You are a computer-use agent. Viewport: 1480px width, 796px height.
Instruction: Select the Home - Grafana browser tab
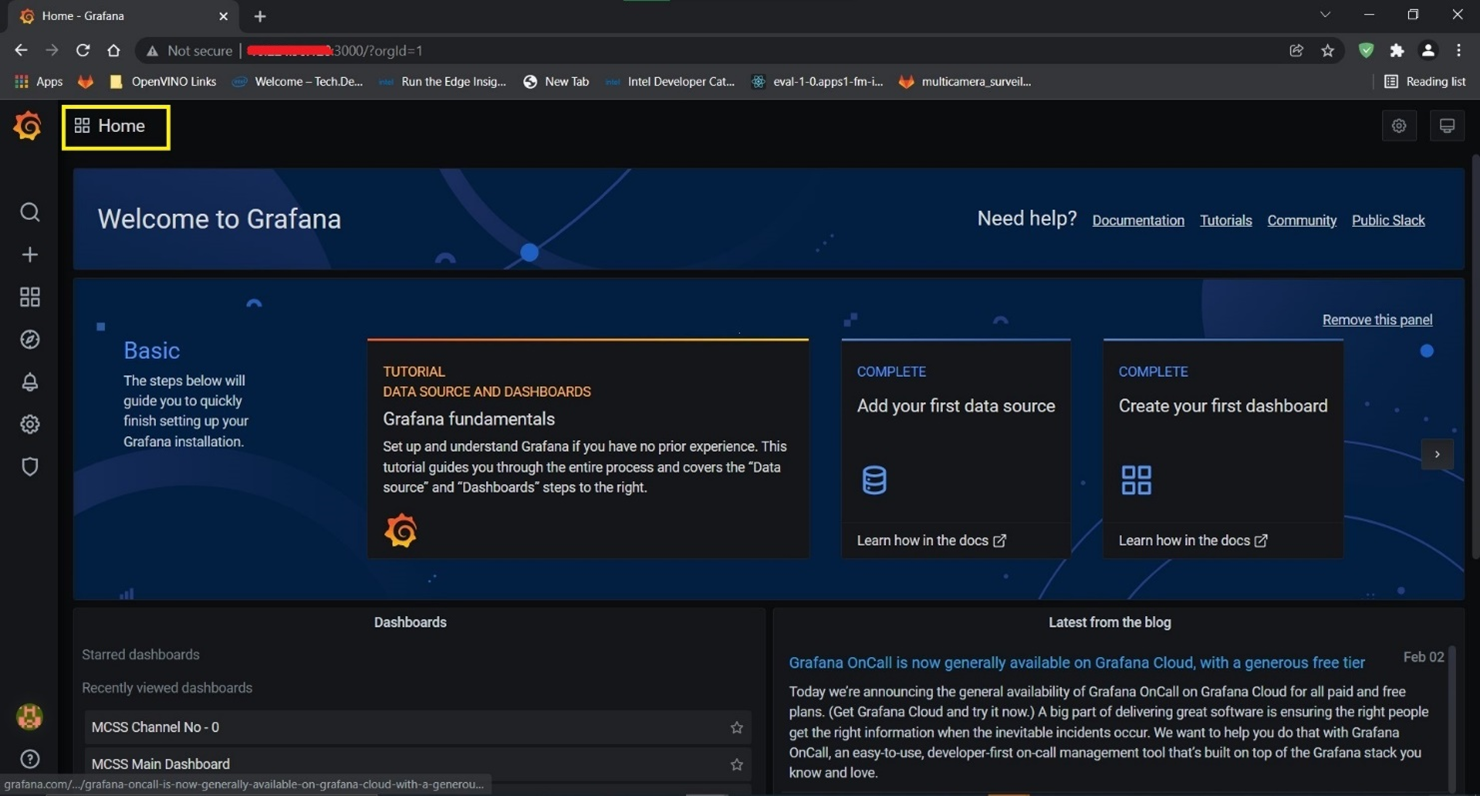(x=120, y=16)
